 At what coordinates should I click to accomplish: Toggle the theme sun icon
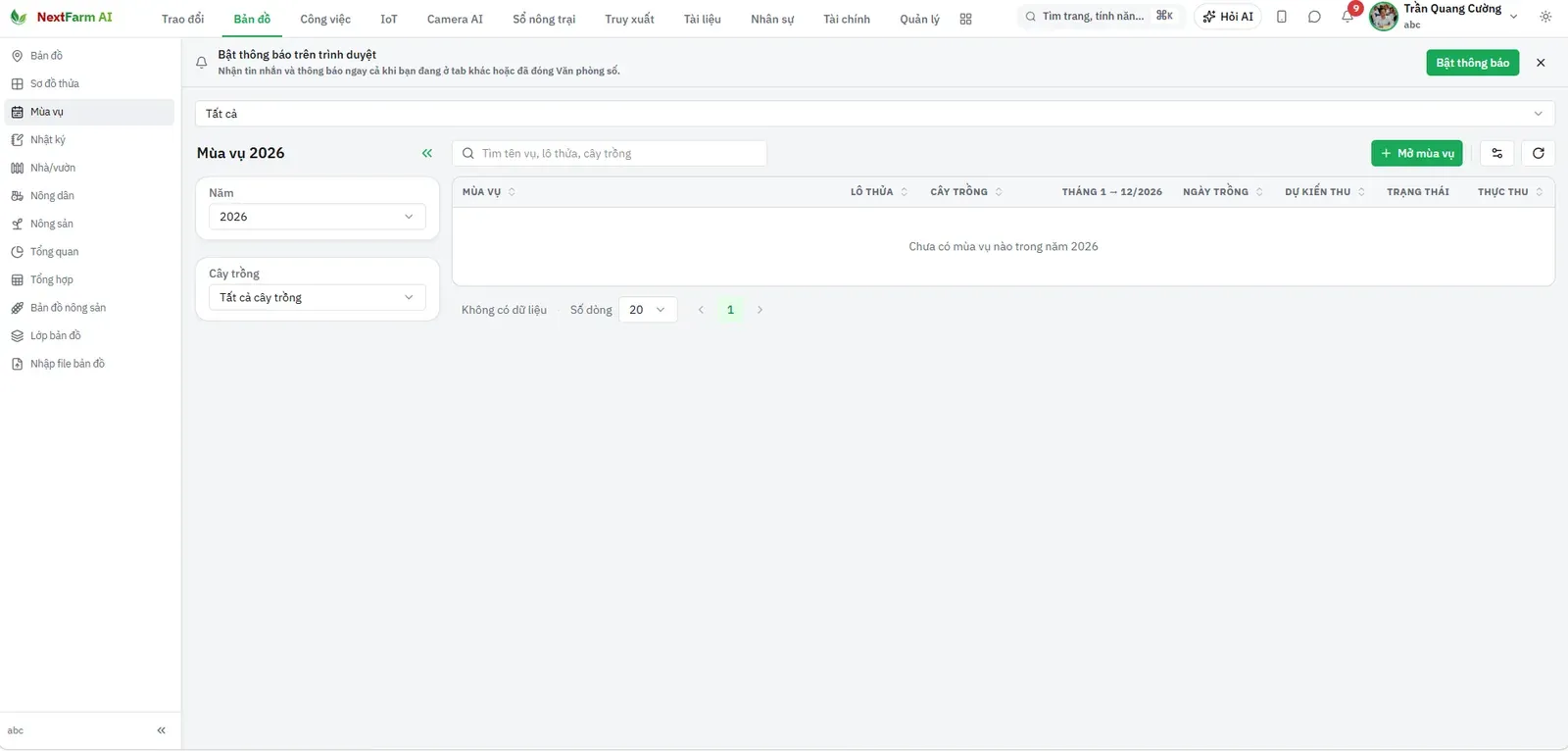pyautogui.click(x=1545, y=17)
